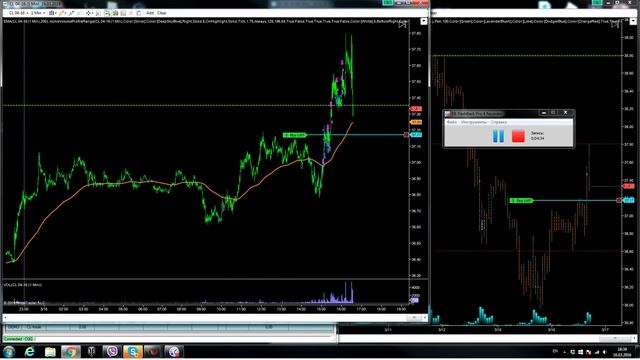Click the recording time readout in recorder
The width and height of the screenshot is (640, 360).
(x=538, y=138)
